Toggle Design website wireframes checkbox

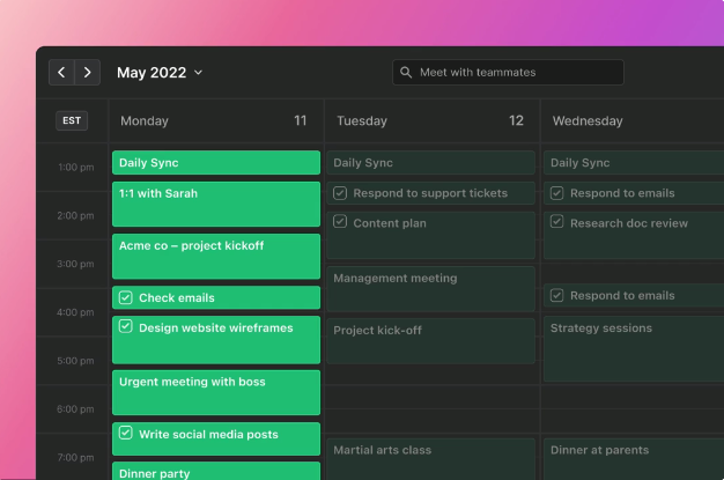click(x=126, y=327)
